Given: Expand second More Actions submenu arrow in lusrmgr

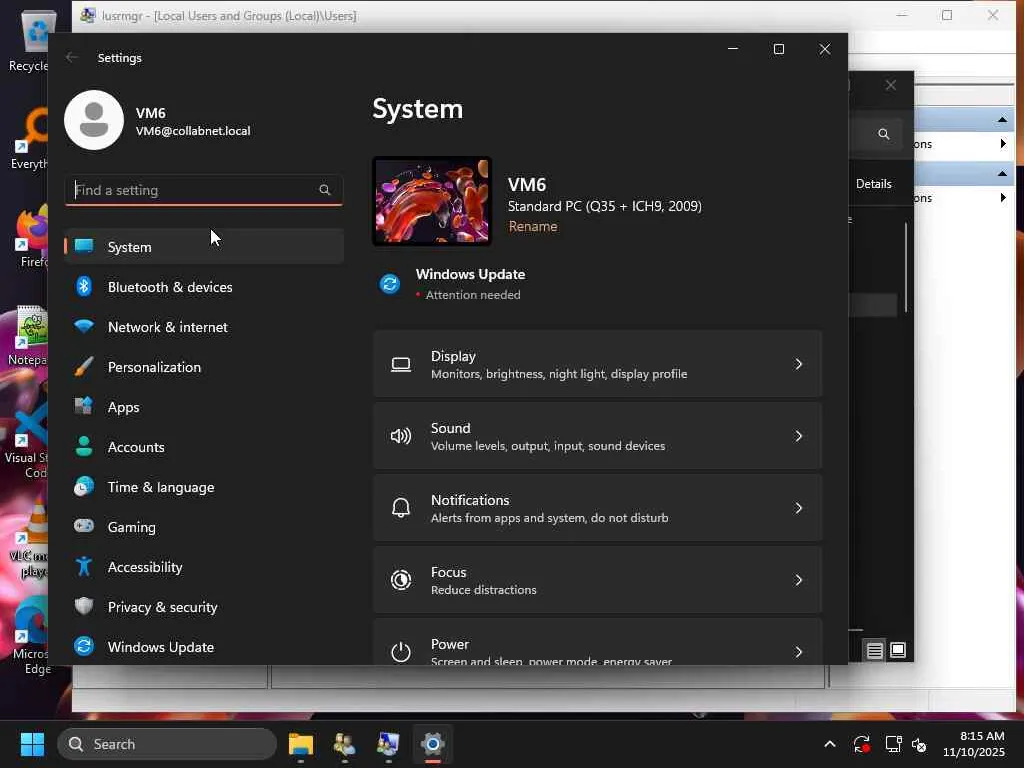Looking at the screenshot, I should click(x=1003, y=197).
